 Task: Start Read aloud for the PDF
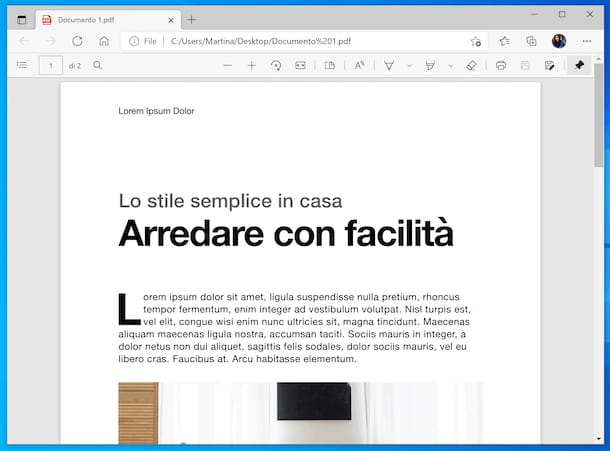point(359,65)
